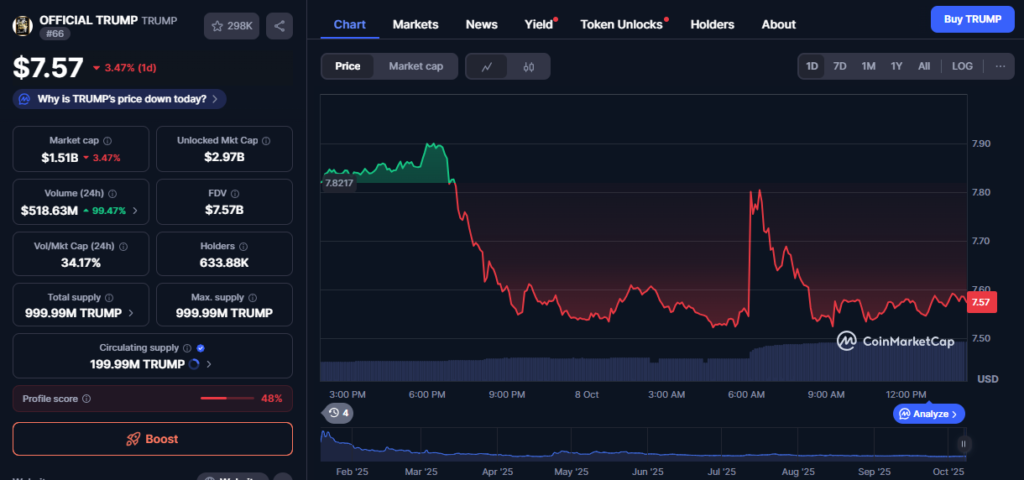Click the Market cap info icon
This screenshot has width=1024, height=480.
pos(108,141)
